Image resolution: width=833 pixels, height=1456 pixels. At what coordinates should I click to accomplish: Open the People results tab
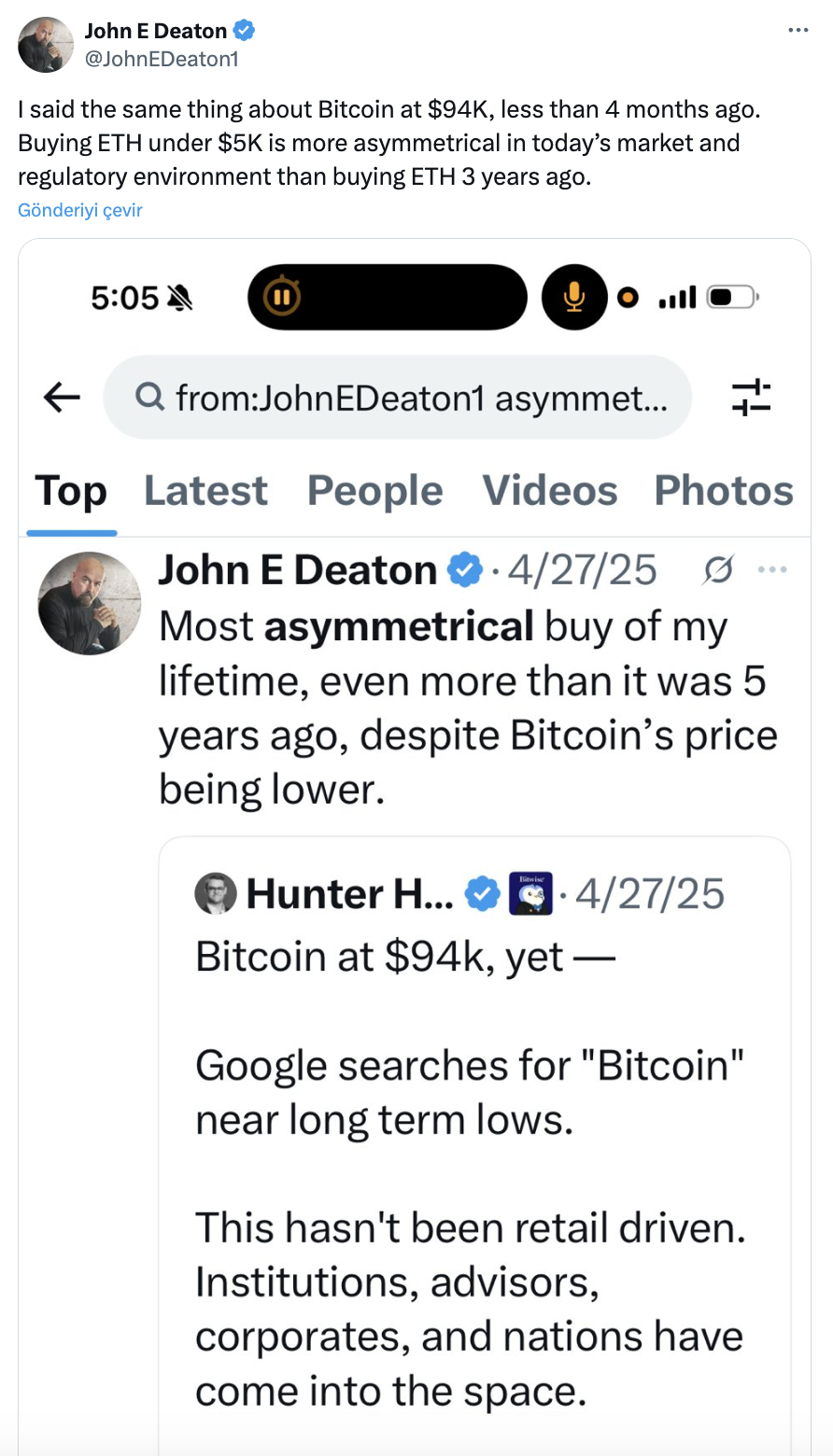click(x=374, y=491)
